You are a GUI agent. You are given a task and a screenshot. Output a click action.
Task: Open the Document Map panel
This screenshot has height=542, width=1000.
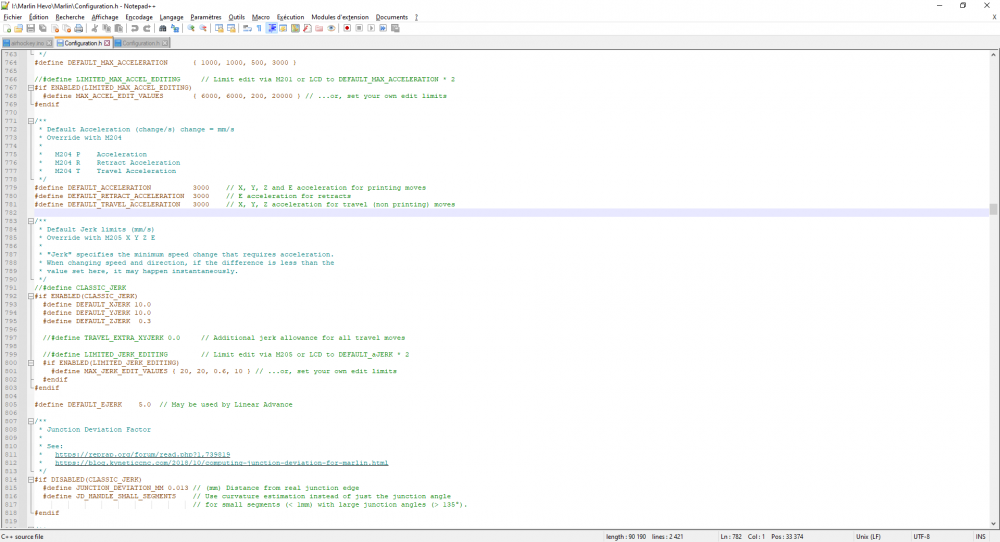pos(295,28)
